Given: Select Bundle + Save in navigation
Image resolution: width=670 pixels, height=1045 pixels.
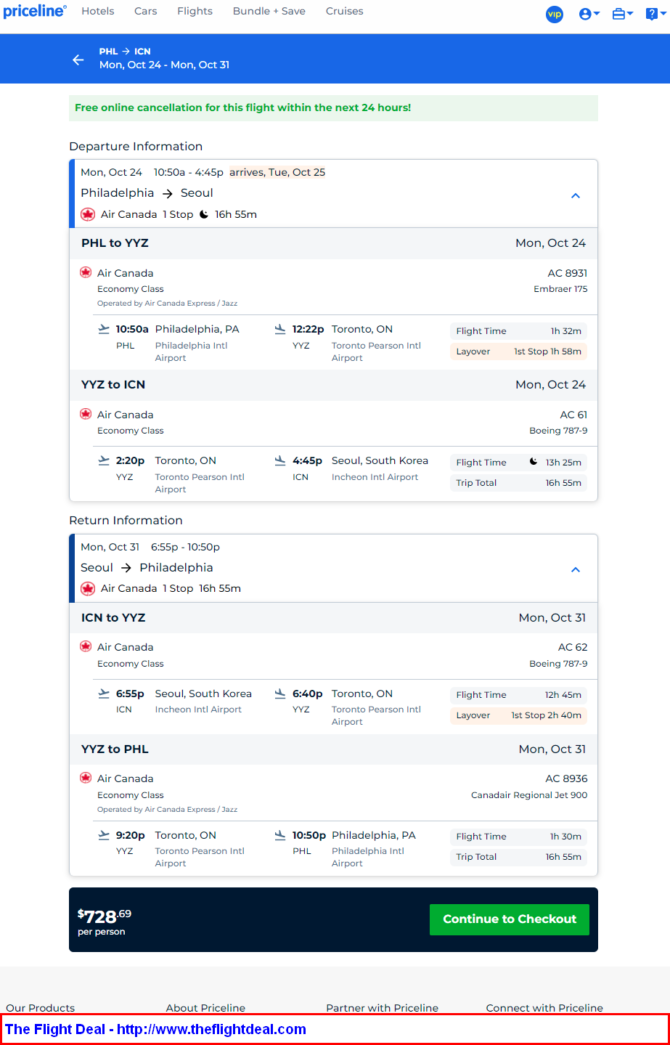Looking at the screenshot, I should coord(269,11).
